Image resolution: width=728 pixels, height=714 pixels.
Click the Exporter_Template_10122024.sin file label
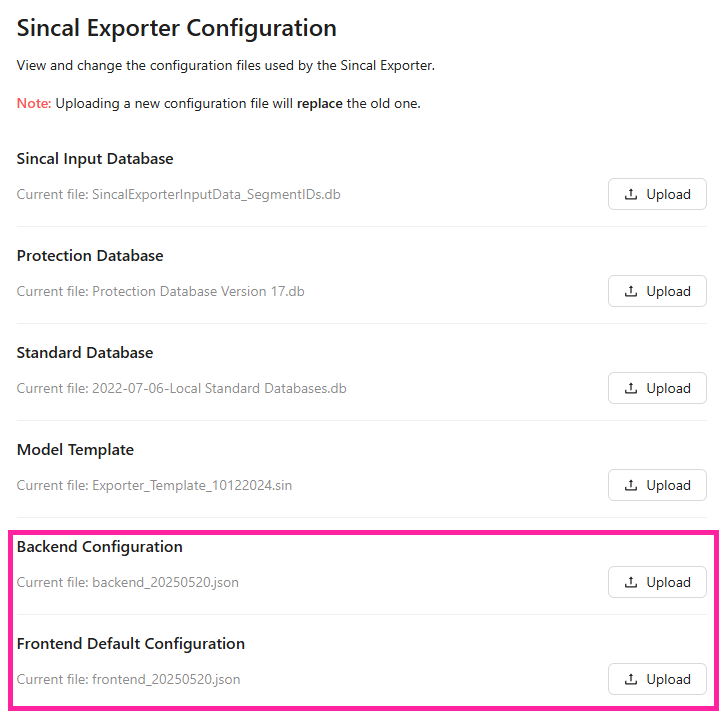(x=192, y=485)
